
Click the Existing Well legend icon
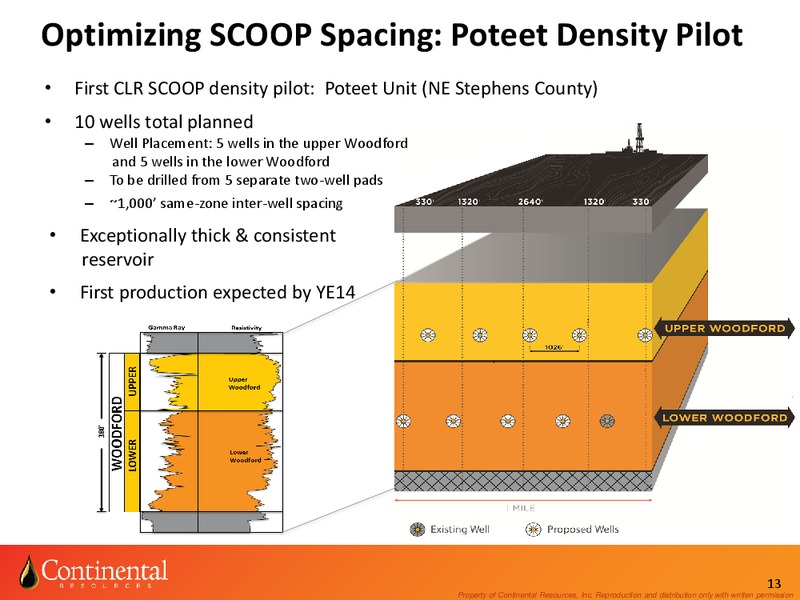pyautogui.click(x=417, y=529)
